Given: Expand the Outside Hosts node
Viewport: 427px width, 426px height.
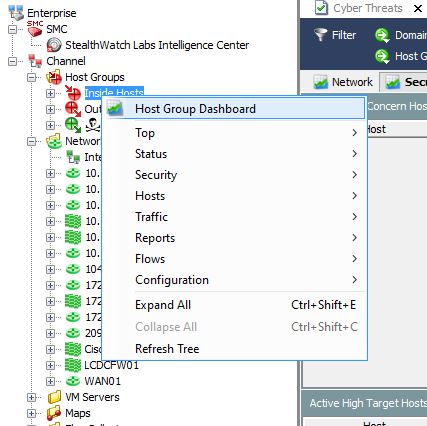Looking at the screenshot, I should pos(50,109).
